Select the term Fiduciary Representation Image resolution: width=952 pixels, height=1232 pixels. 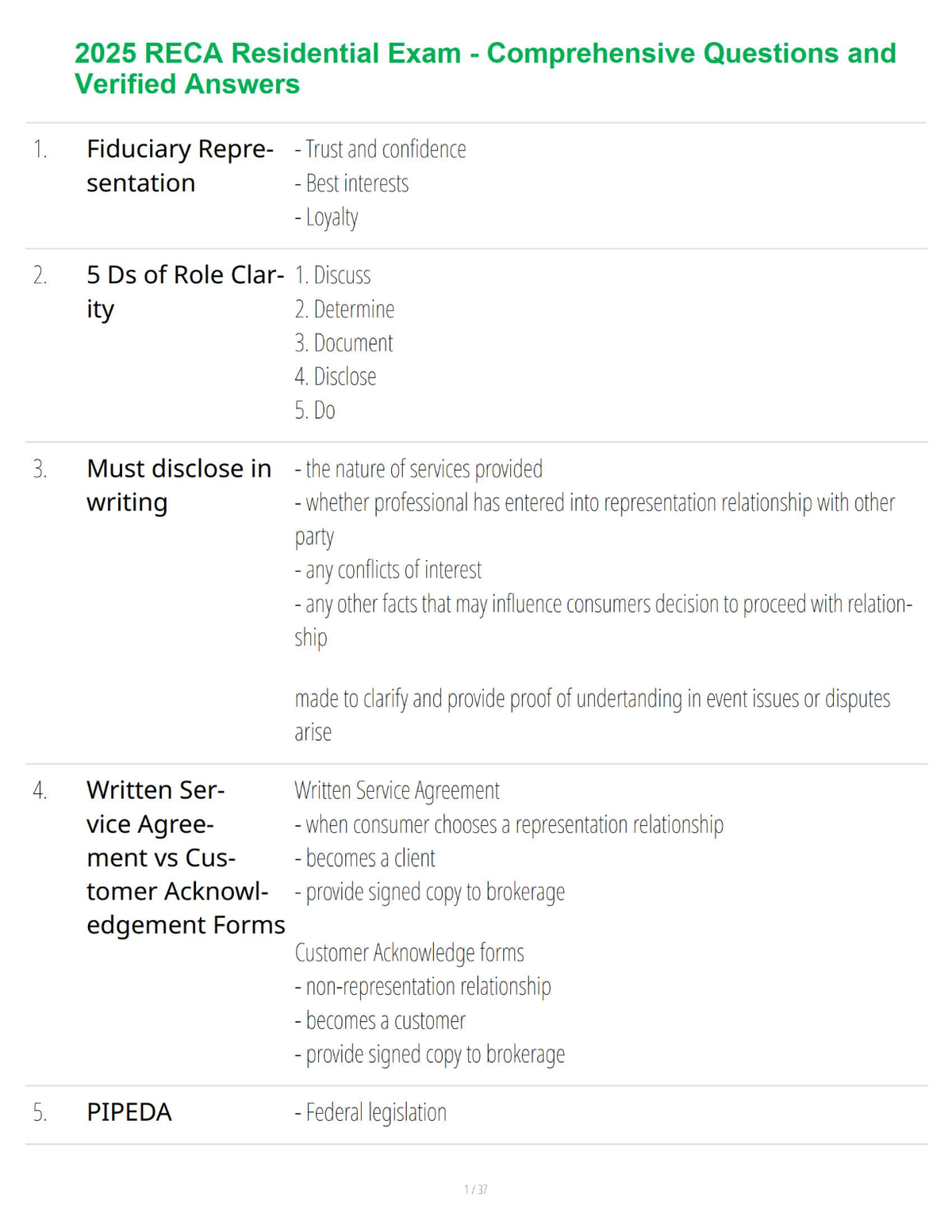(x=180, y=166)
